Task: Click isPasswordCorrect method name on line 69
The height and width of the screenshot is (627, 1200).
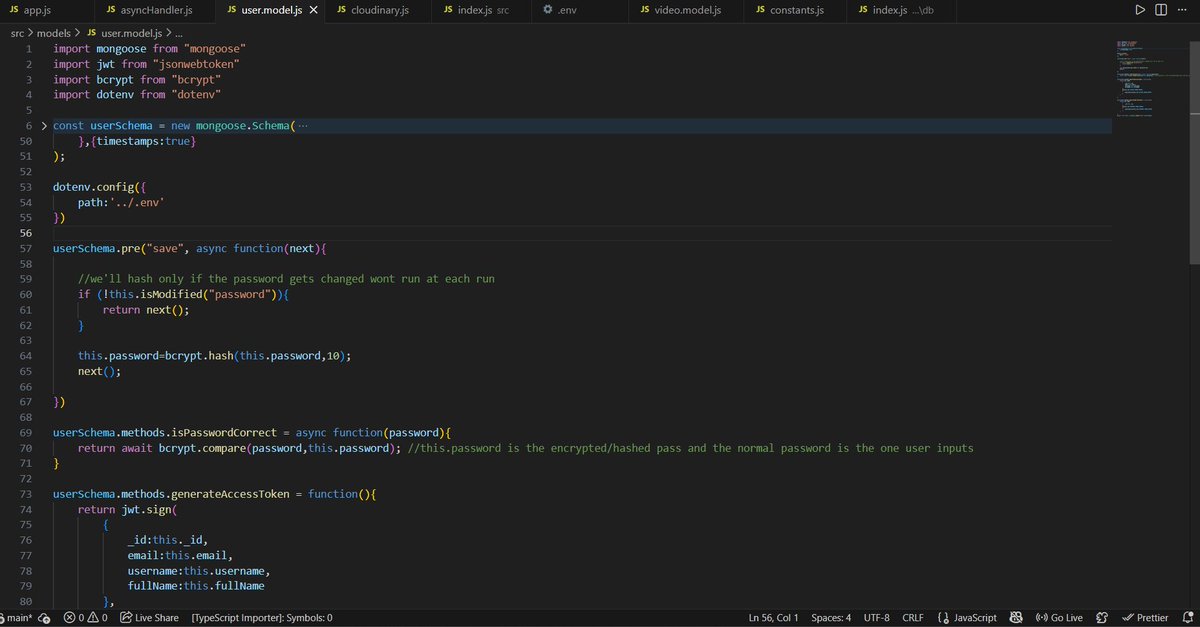Action: tap(226, 432)
